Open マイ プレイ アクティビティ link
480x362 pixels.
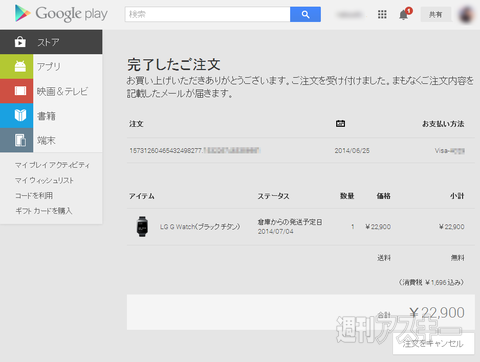point(52,165)
